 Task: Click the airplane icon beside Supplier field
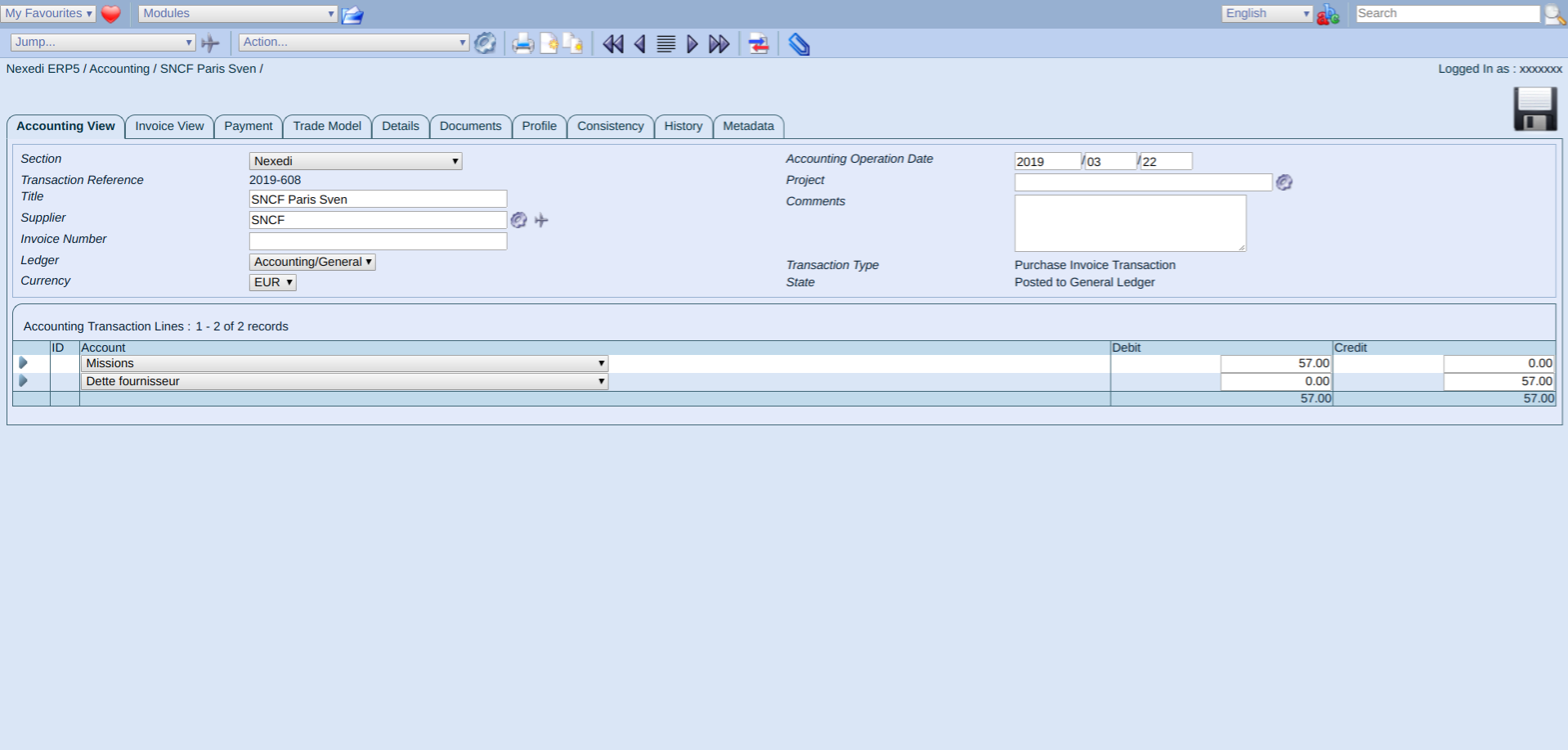coord(541,220)
